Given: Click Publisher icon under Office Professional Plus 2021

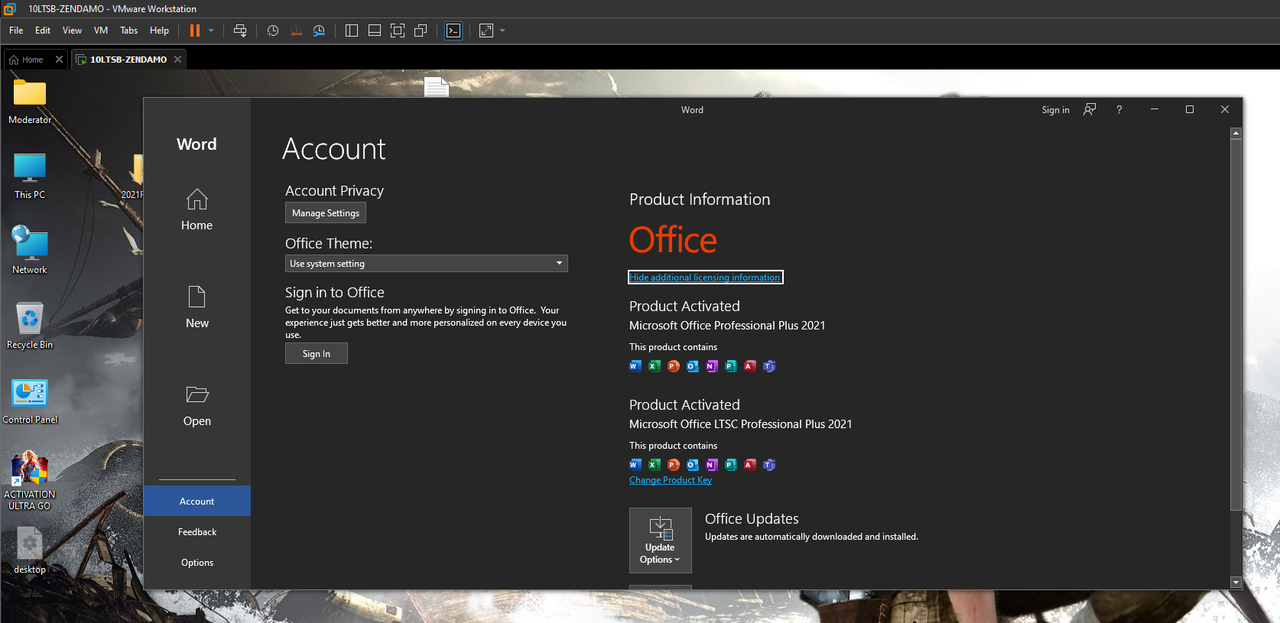Looking at the screenshot, I should (730, 366).
